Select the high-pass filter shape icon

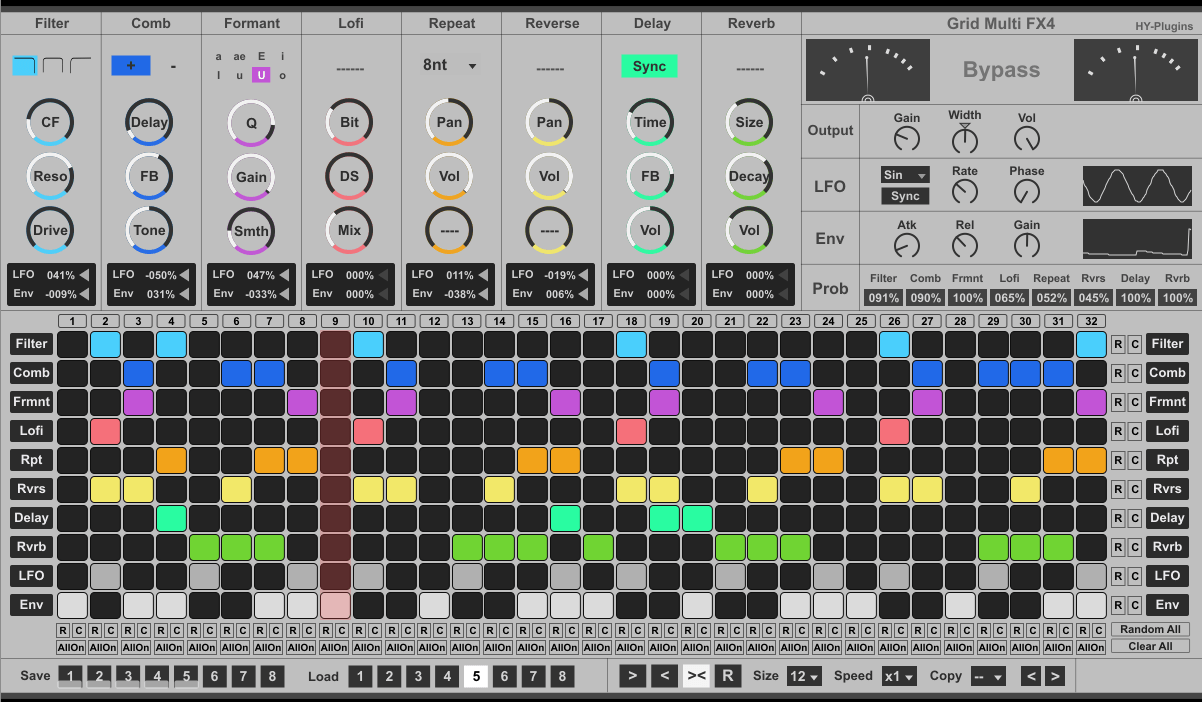80,66
